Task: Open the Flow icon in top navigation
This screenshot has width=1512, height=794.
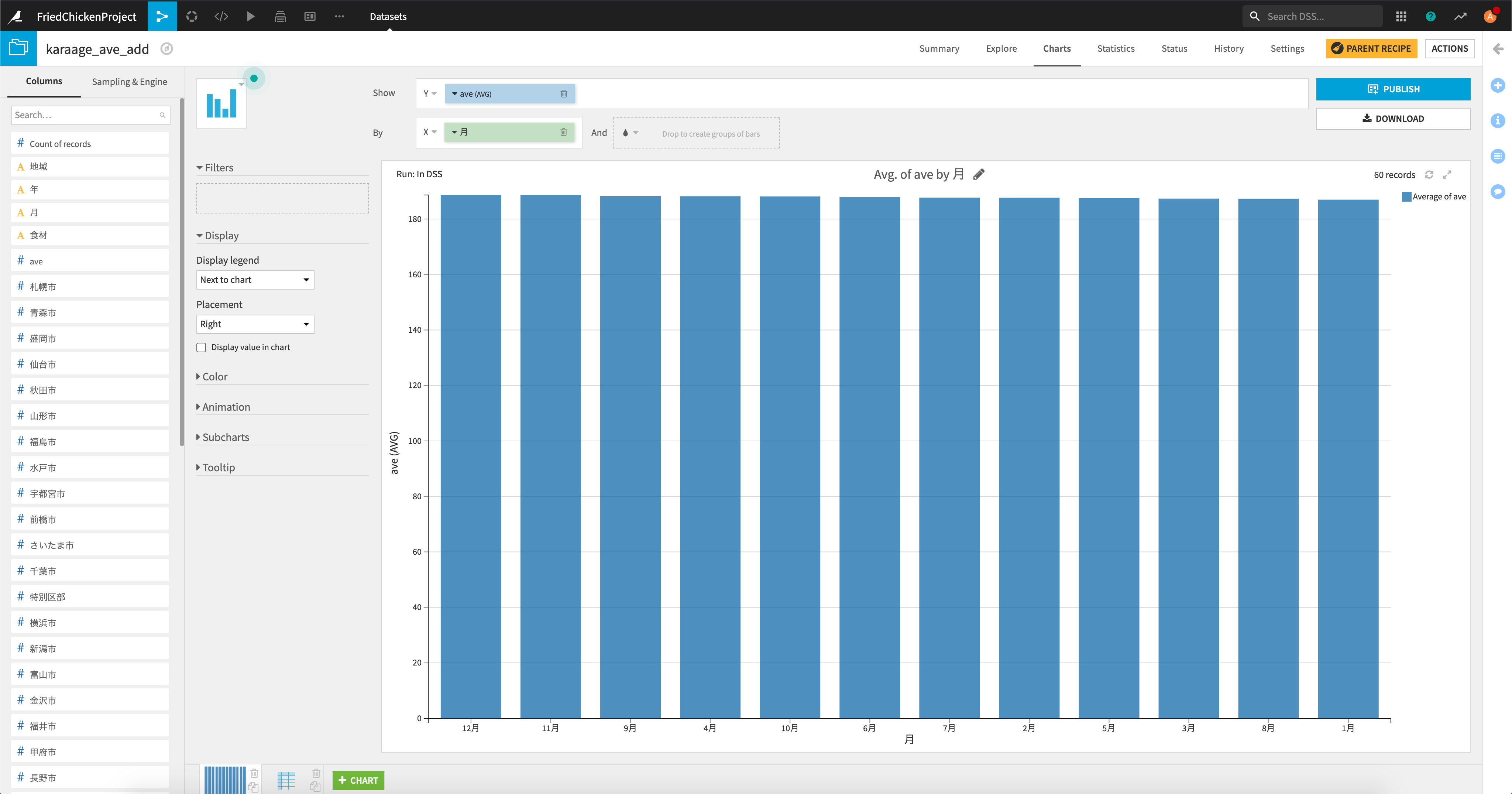Action: pos(162,16)
